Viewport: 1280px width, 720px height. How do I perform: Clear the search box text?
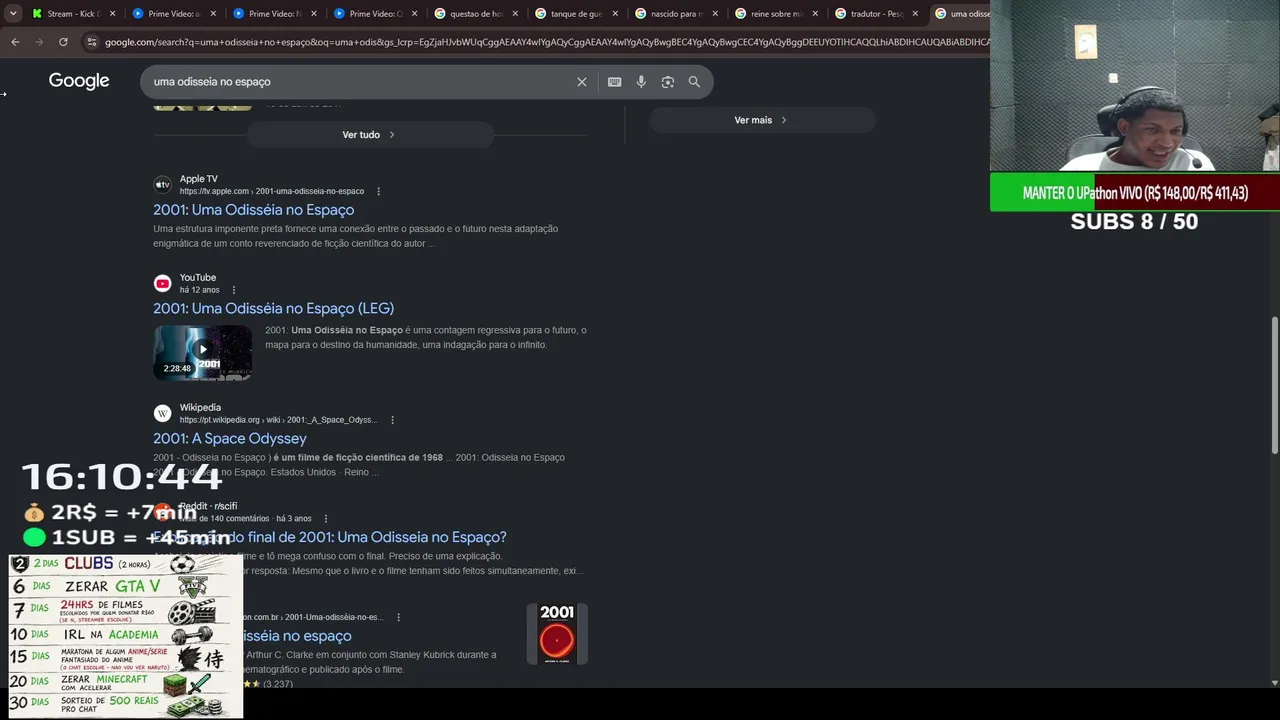click(582, 82)
